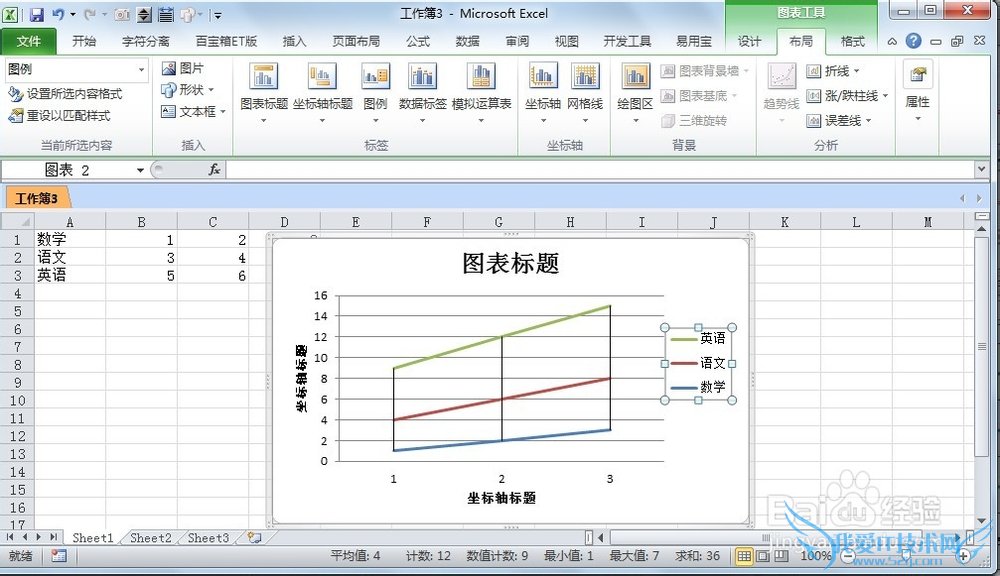Select cell A1 containing 数学
1000x576 pixels.
(x=70, y=240)
